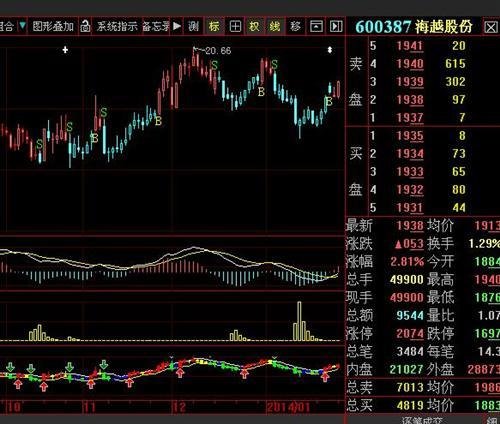The width and height of the screenshot is (500, 424).
Task: Click sell-1 price 1937
Action: tap(410, 118)
